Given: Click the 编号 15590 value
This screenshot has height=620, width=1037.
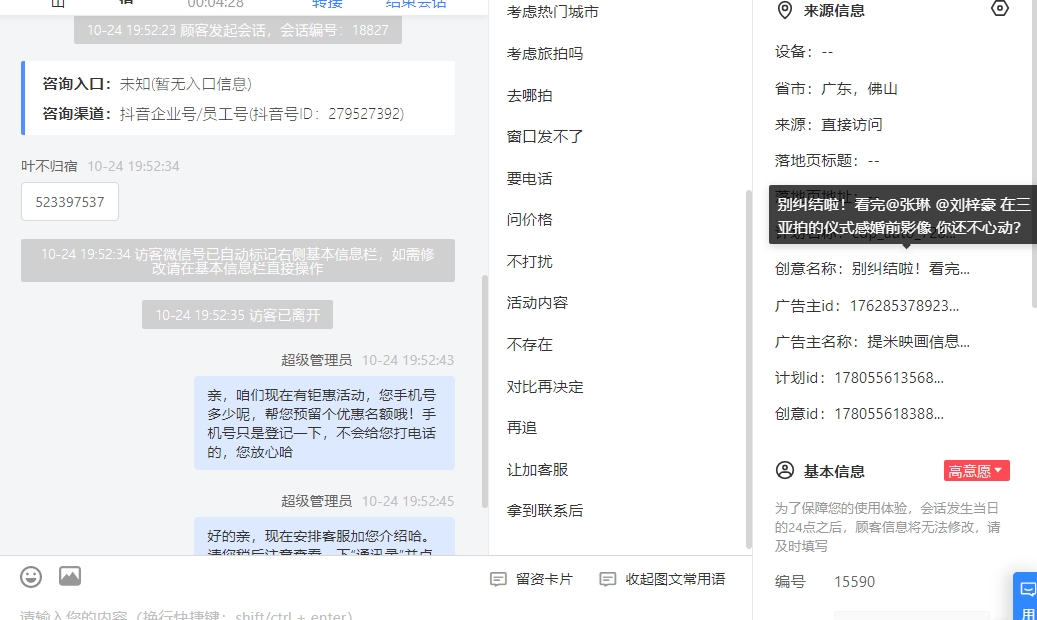Looking at the screenshot, I should pyautogui.click(x=854, y=582).
